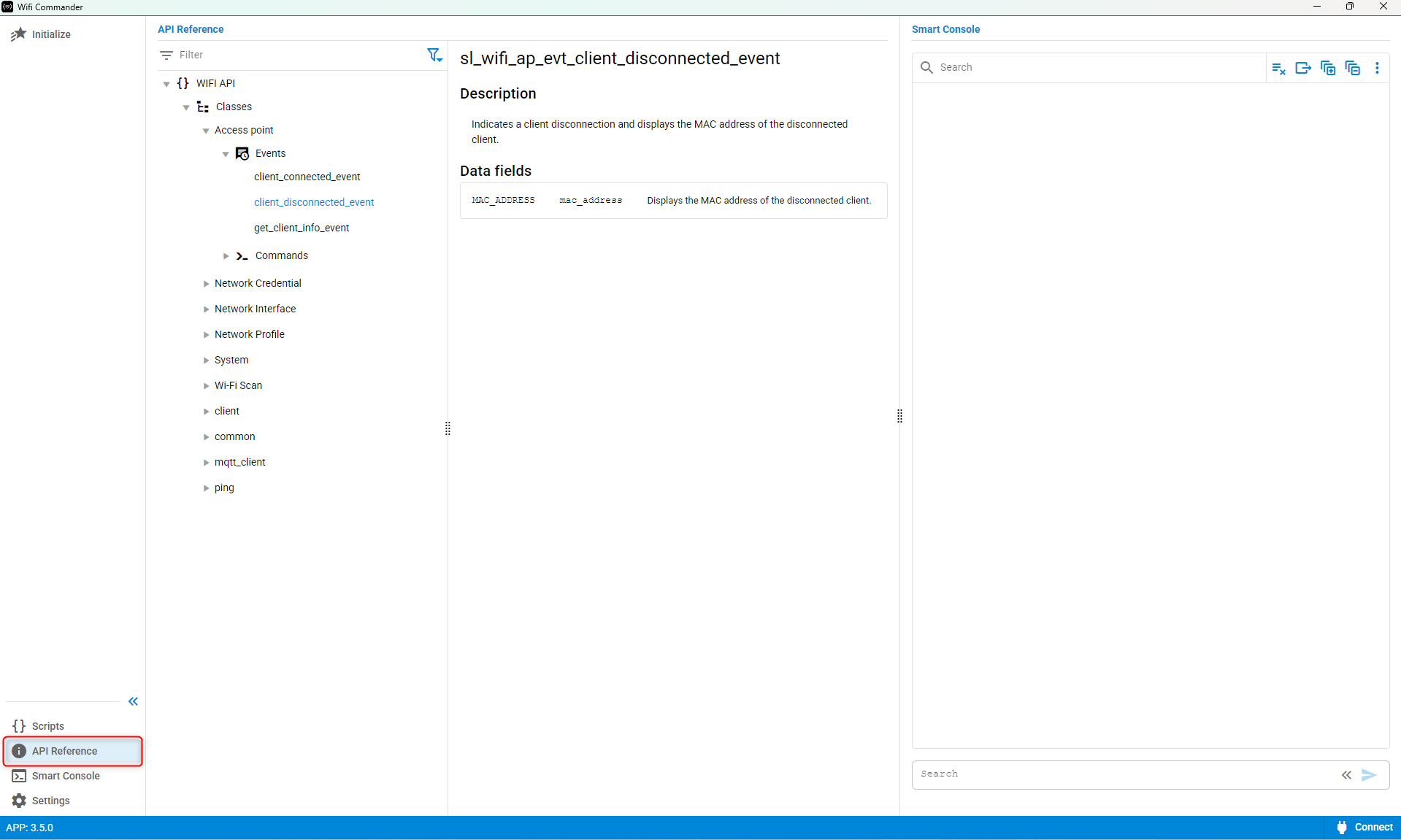Expand the Network Profile node
The height and width of the screenshot is (840, 1401).
click(x=206, y=335)
